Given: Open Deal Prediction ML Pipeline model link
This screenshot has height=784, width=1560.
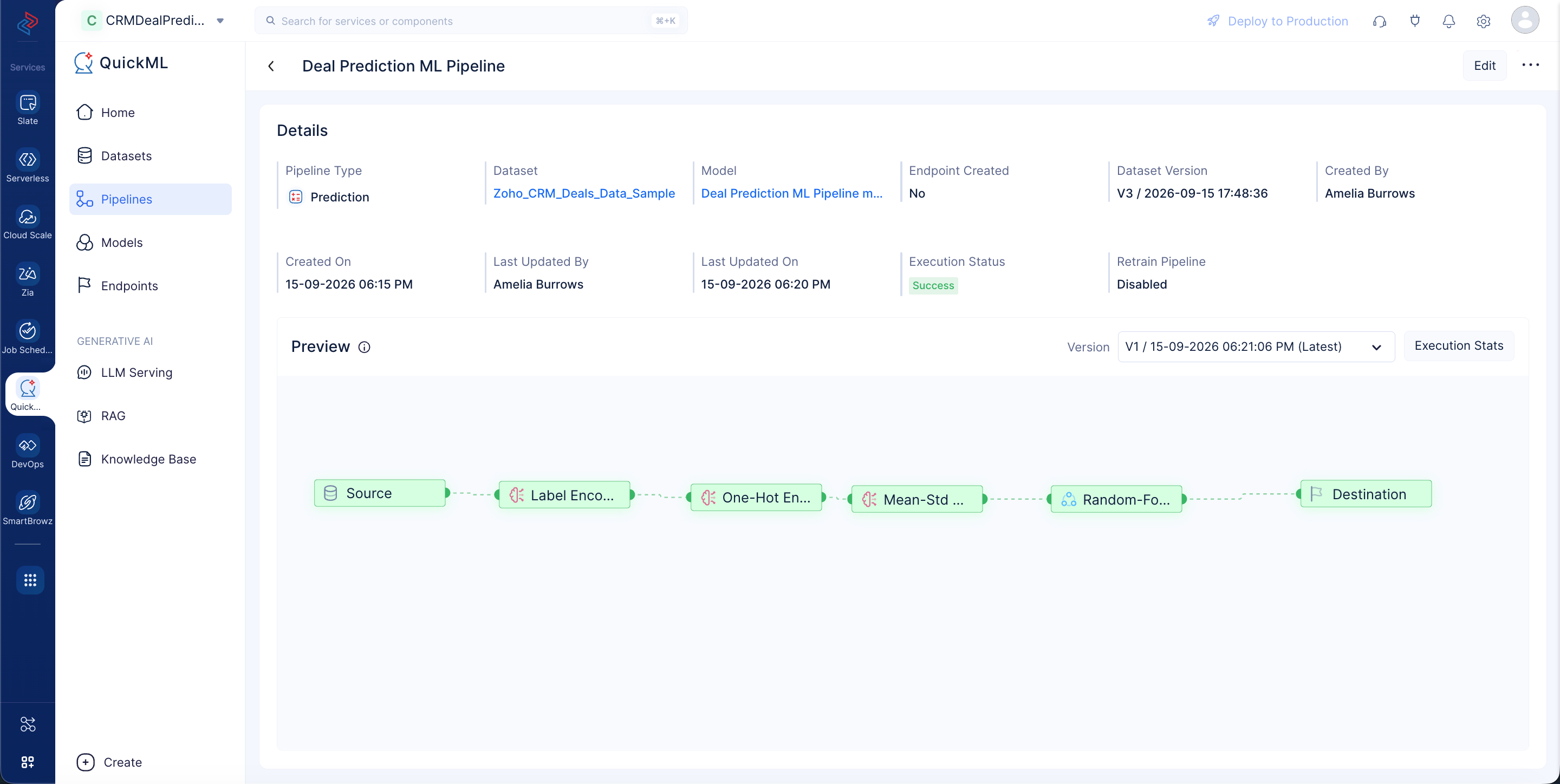Looking at the screenshot, I should (x=791, y=193).
